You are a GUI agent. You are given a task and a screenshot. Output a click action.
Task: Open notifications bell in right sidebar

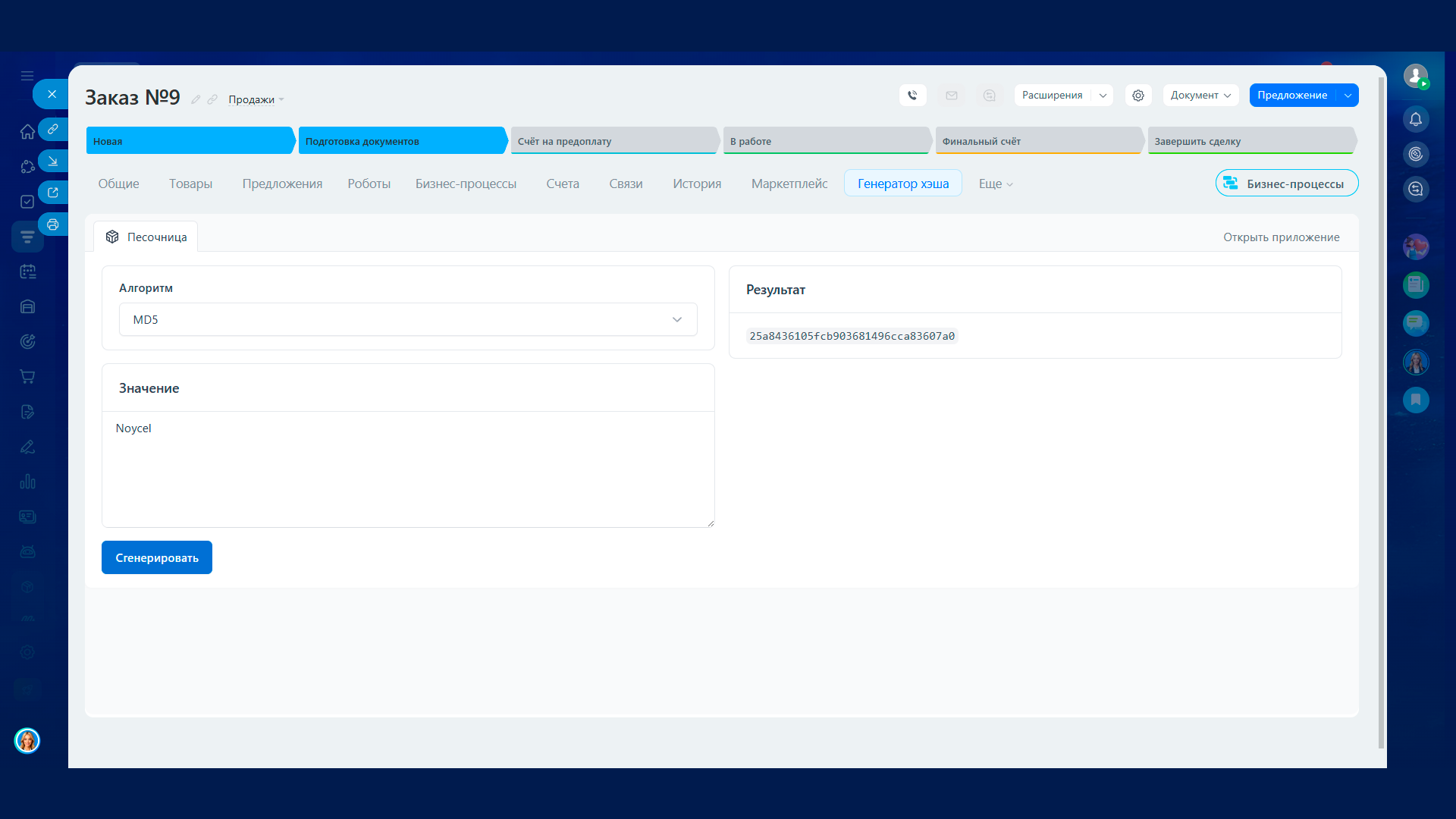1415,119
